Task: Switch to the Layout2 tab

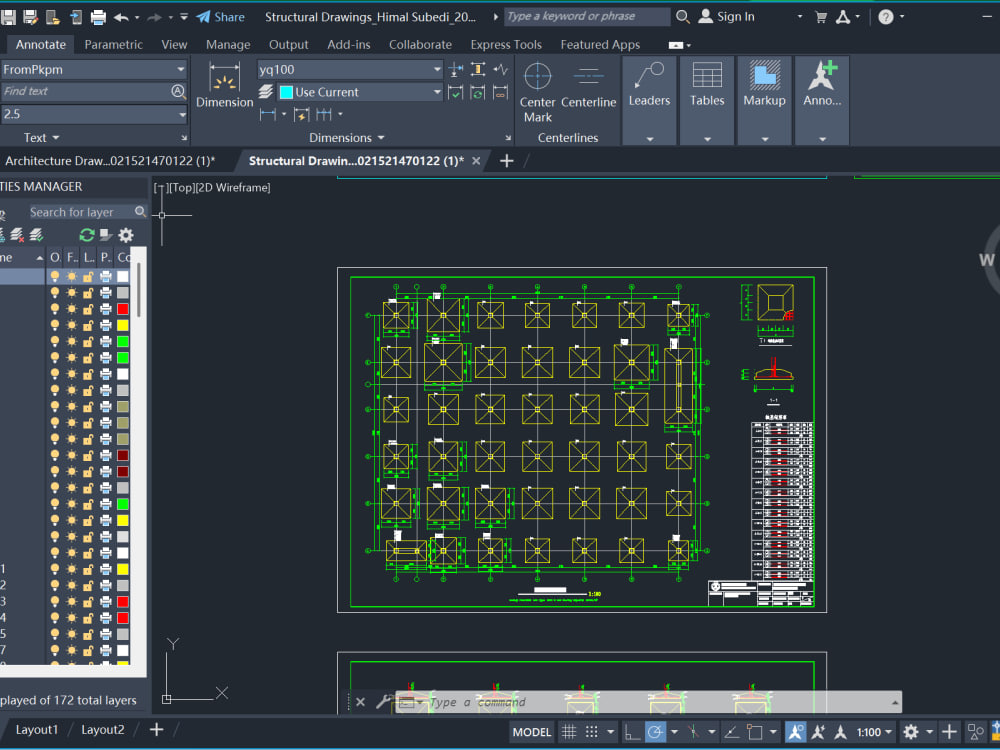Action: (103, 730)
